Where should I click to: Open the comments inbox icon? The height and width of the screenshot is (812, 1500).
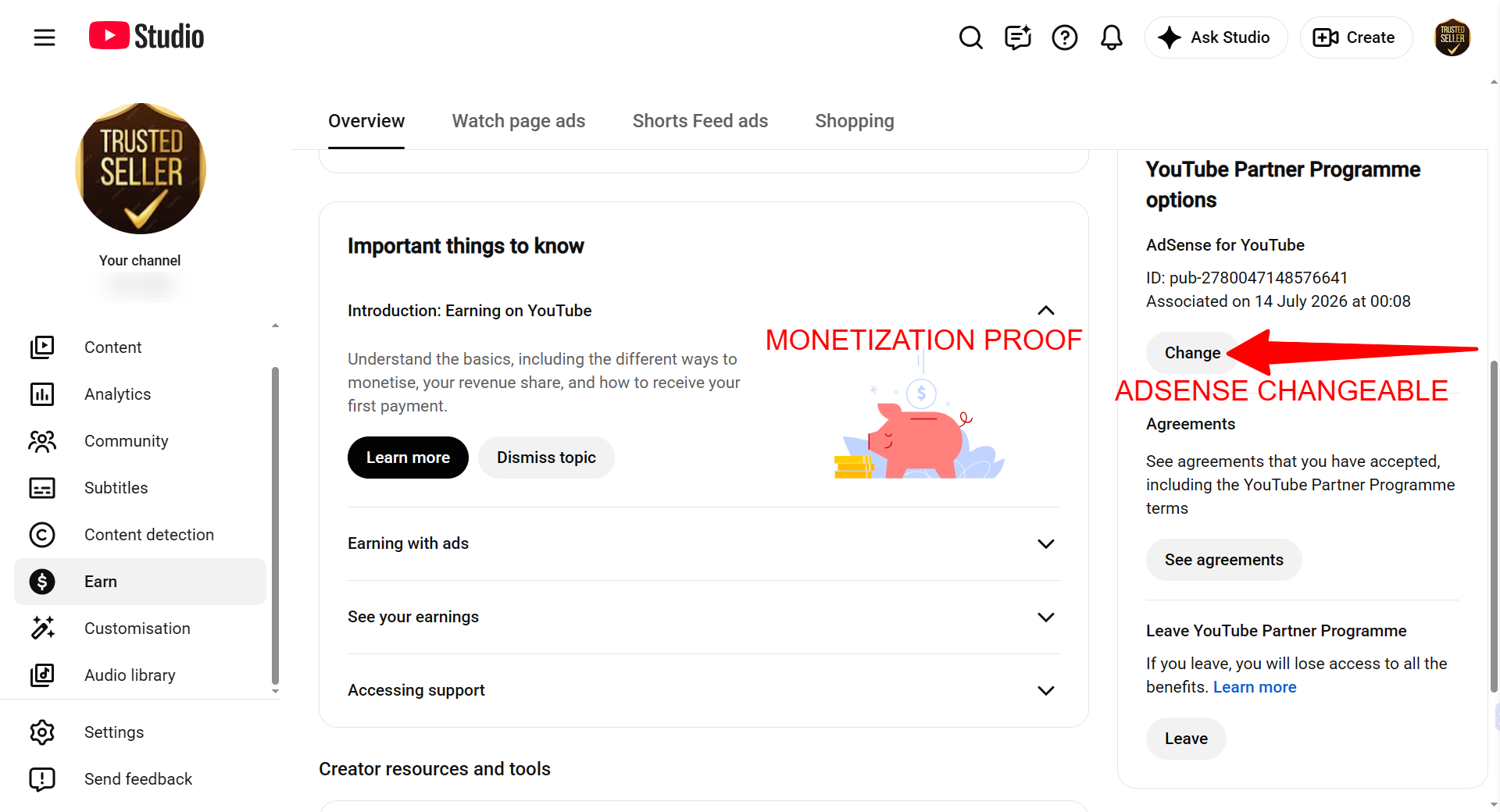pos(1017,37)
